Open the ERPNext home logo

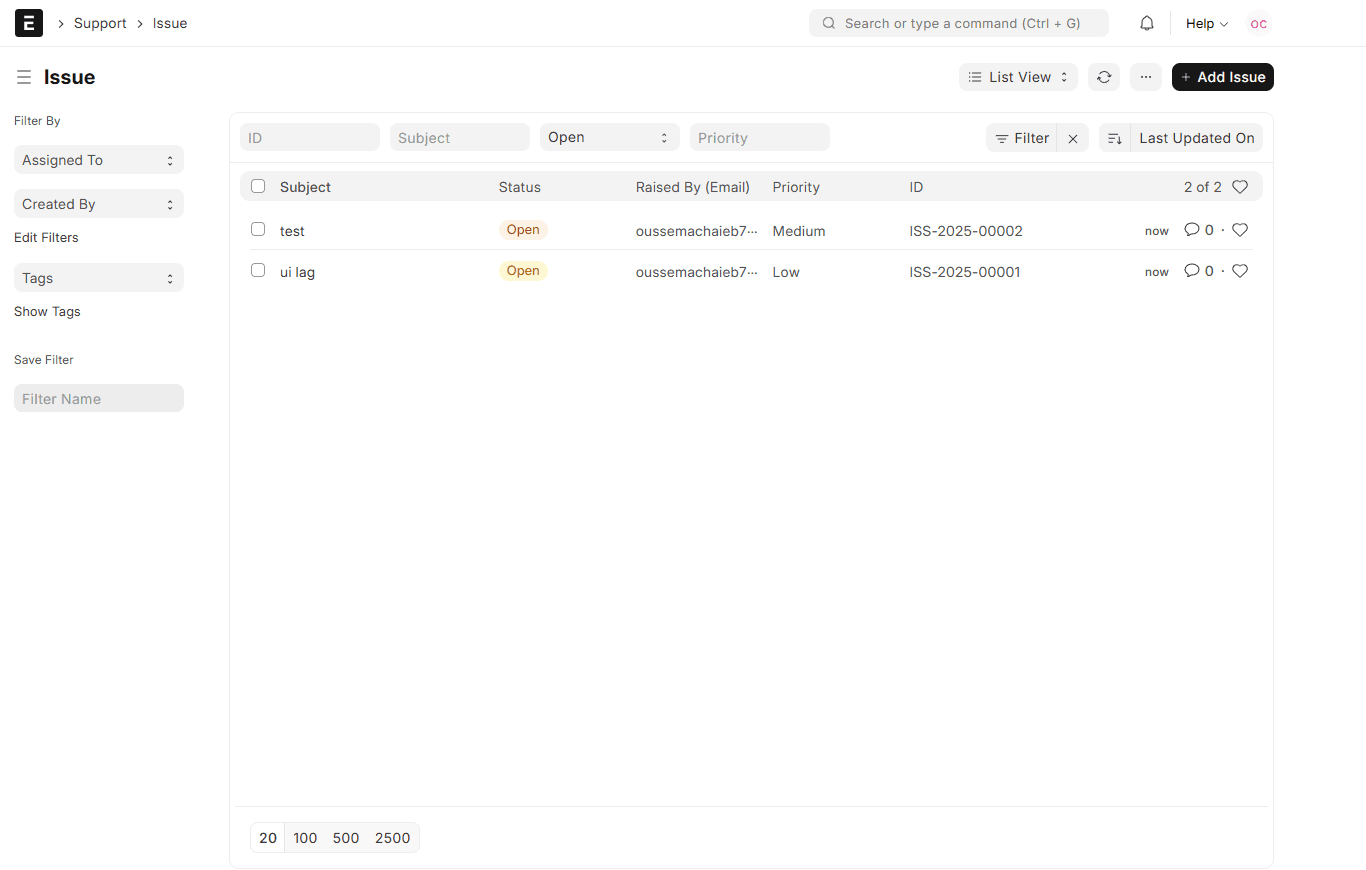[x=29, y=23]
